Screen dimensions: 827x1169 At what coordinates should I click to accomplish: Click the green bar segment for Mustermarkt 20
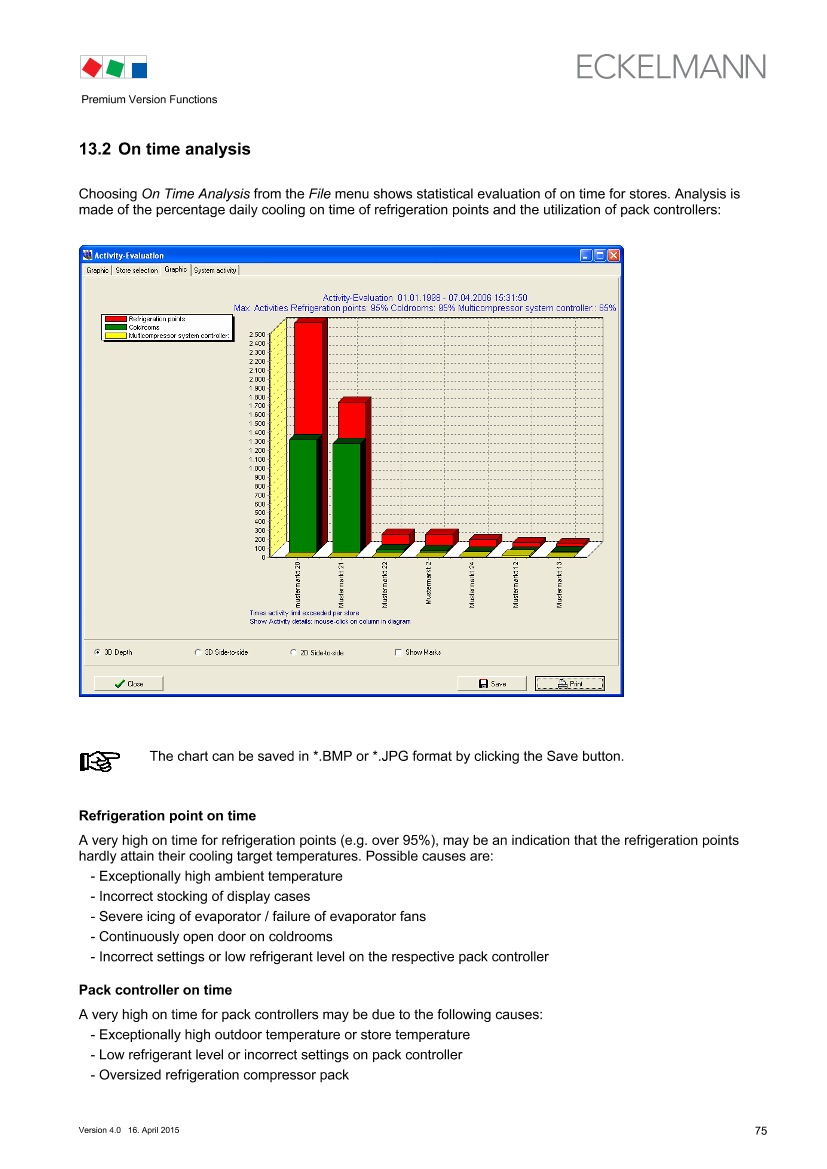[302, 495]
